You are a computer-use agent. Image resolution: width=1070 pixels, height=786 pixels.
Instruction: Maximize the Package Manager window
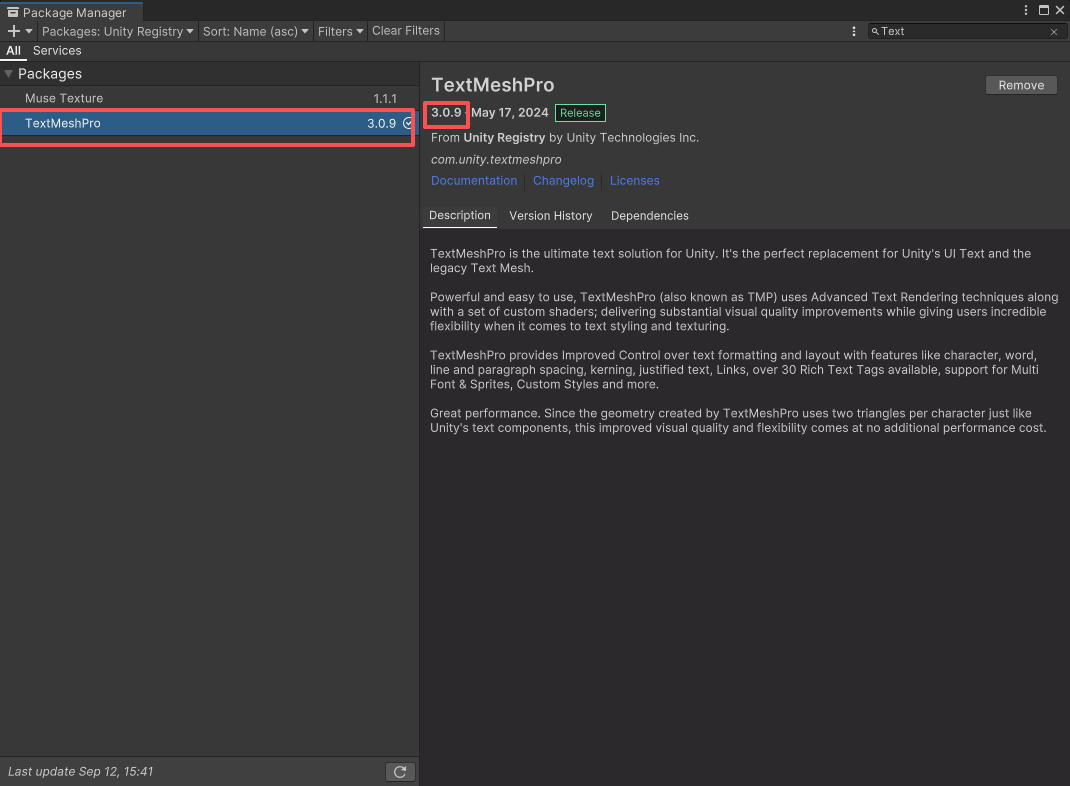point(1043,10)
